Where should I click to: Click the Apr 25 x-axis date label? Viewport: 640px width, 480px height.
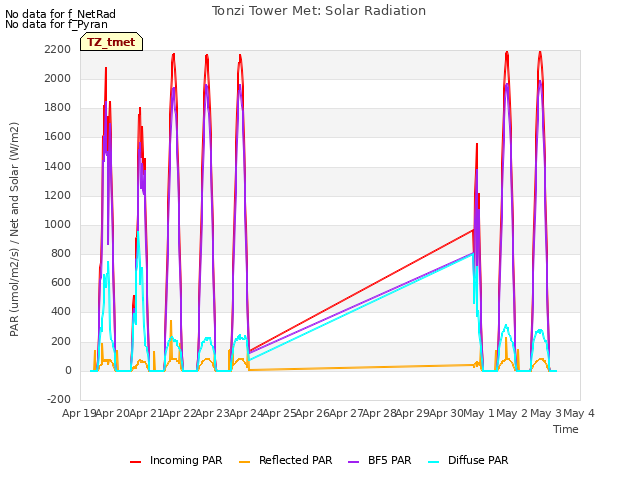pyautogui.click(x=280, y=413)
